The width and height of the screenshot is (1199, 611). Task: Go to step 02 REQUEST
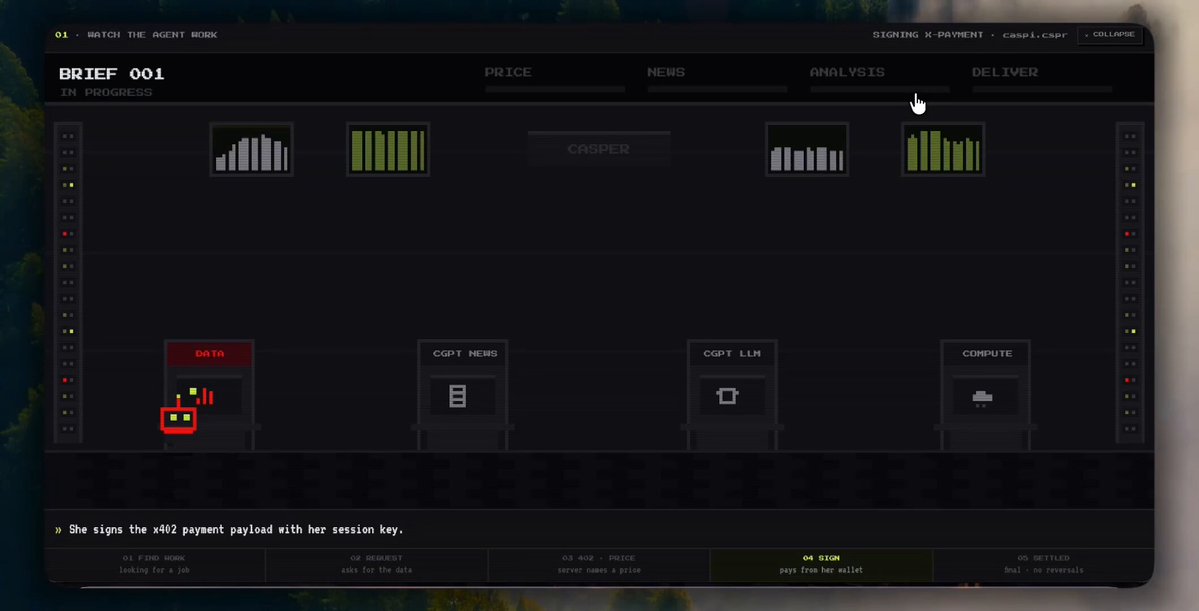tap(377, 564)
